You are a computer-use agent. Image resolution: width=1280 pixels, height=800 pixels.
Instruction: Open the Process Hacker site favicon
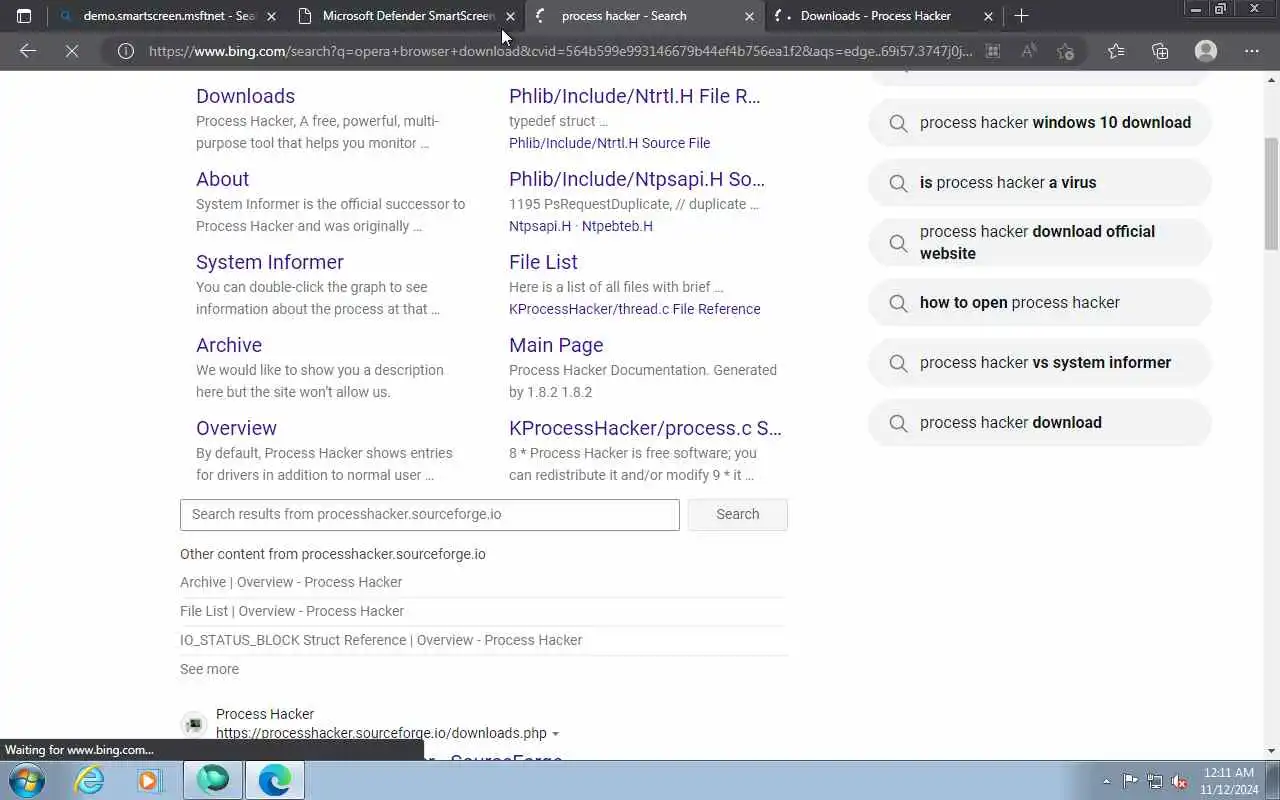[194, 724]
